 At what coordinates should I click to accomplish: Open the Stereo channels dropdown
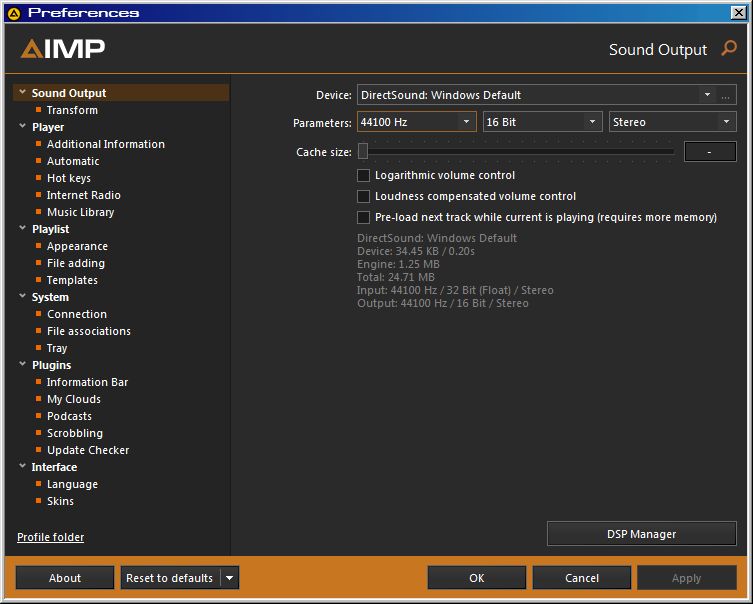point(727,122)
